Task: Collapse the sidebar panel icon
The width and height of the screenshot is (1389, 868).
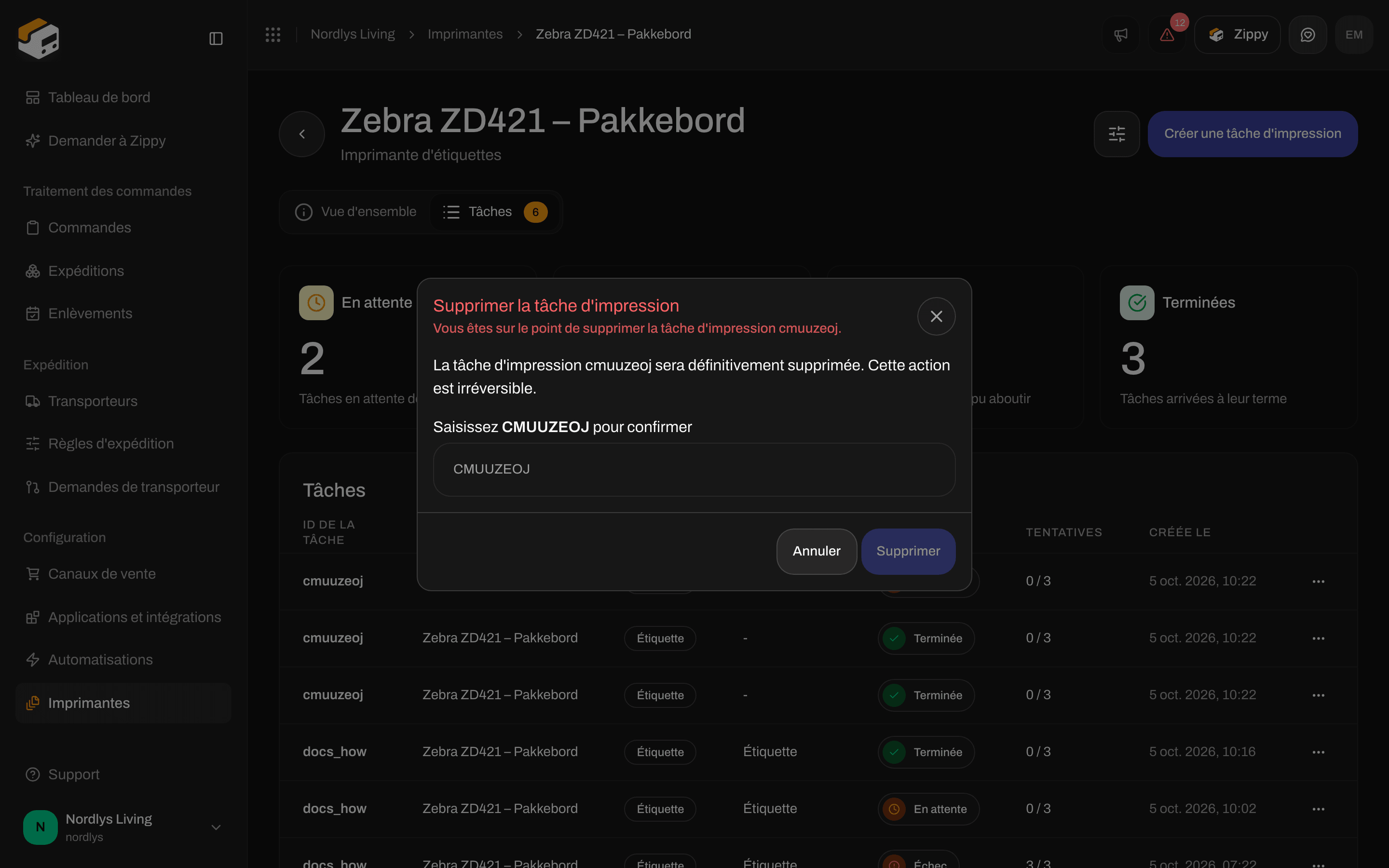Action: click(216, 39)
